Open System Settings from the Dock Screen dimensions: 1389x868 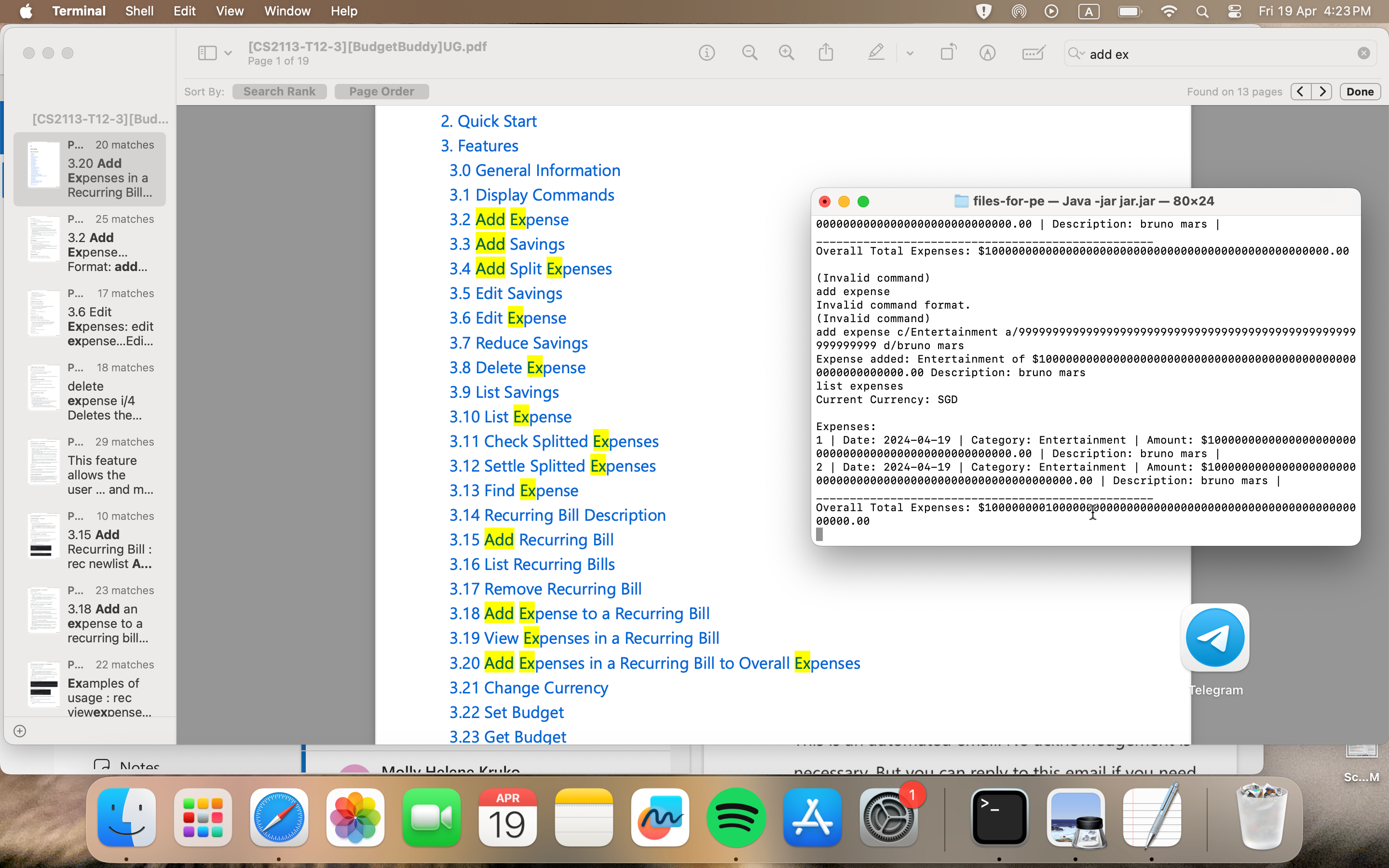888,817
